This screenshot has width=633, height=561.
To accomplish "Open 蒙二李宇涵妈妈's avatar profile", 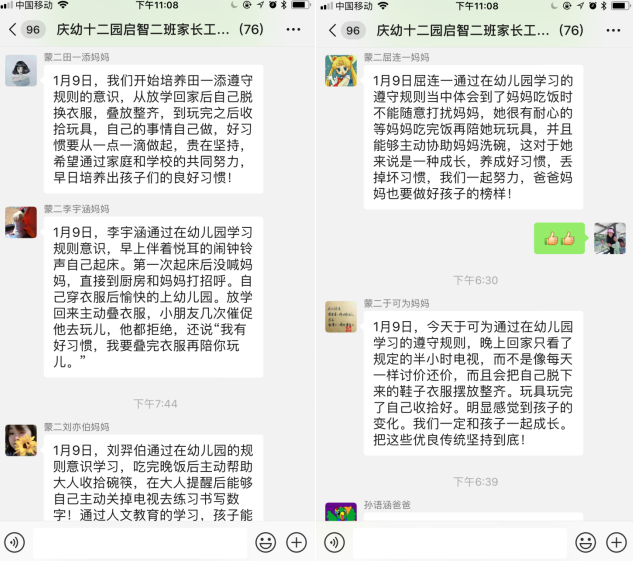I will pyautogui.click(x=21, y=222).
